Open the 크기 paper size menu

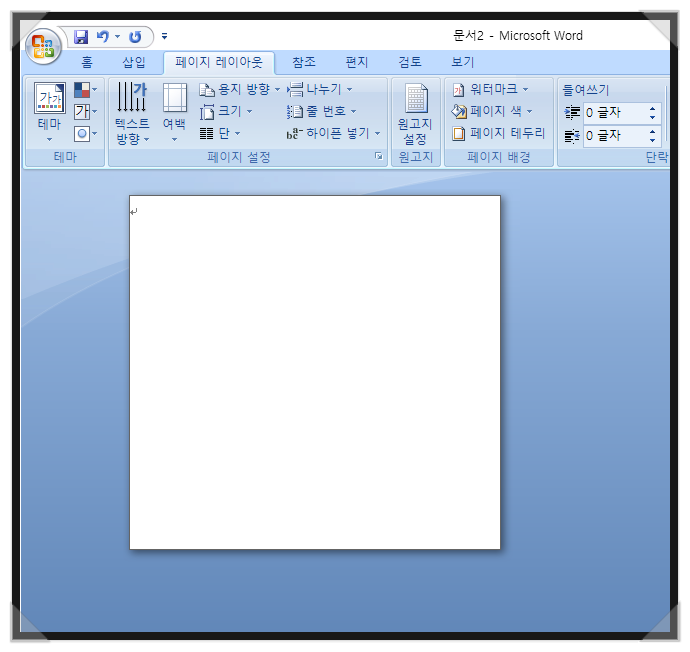click(226, 112)
